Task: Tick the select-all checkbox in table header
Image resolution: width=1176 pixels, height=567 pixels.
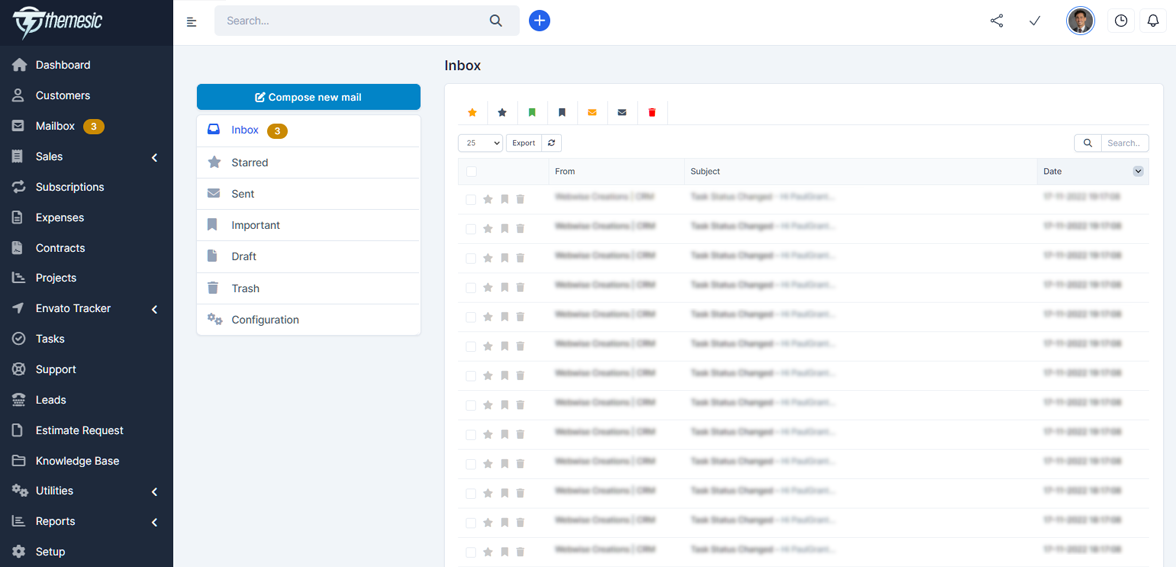Action: click(471, 172)
